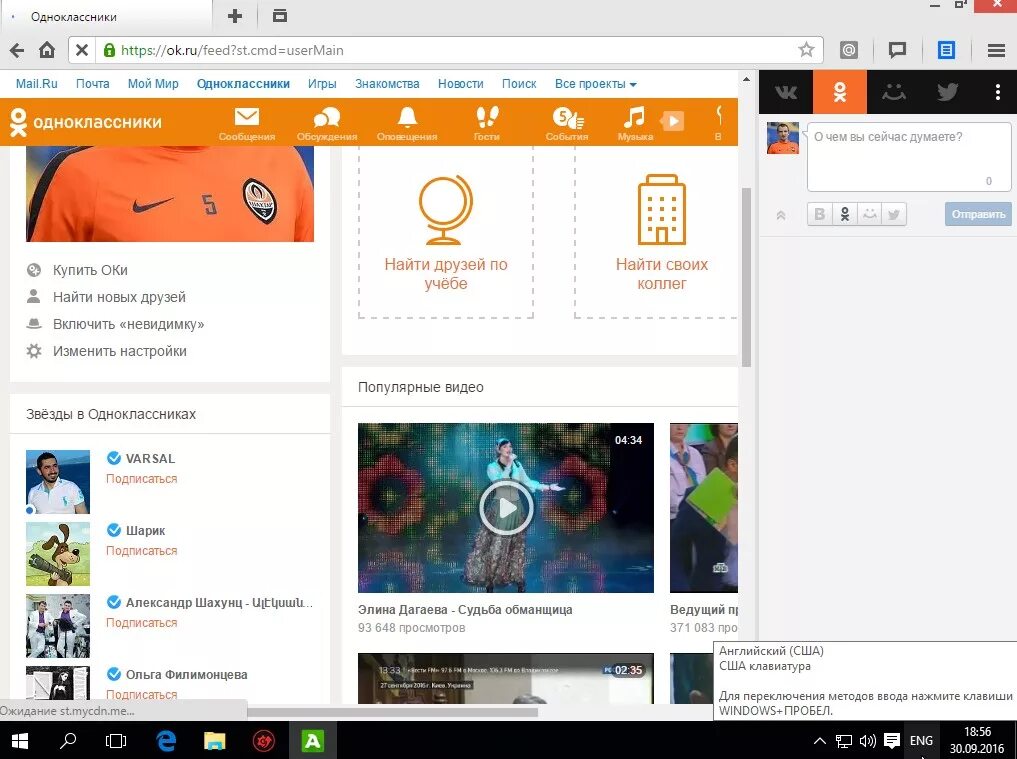Open Гости footprints icon
Screen dimensions: 1017x759
pyautogui.click(x=486, y=123)
